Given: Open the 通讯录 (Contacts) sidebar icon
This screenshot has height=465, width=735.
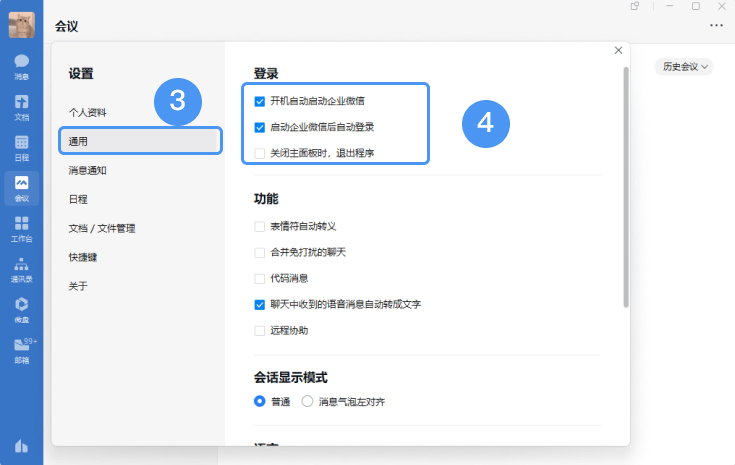Looking at the screenshot, I should 21,270.
